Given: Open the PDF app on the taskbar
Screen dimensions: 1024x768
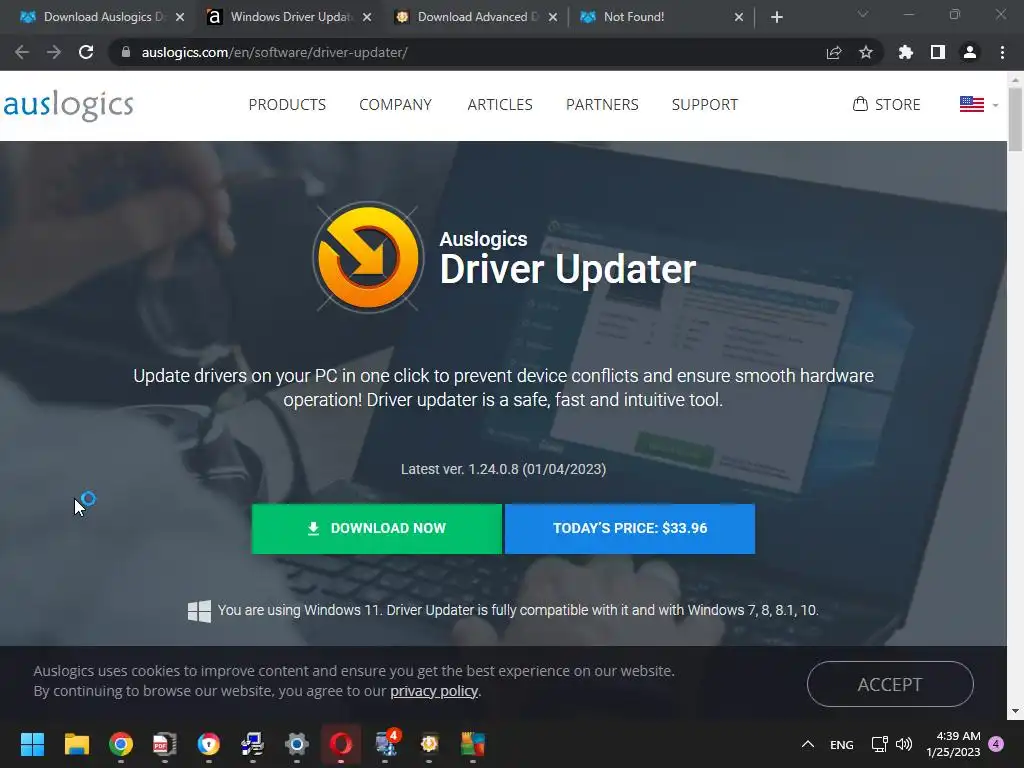Looking at the screenshot, I should click(x=165, y=744).
